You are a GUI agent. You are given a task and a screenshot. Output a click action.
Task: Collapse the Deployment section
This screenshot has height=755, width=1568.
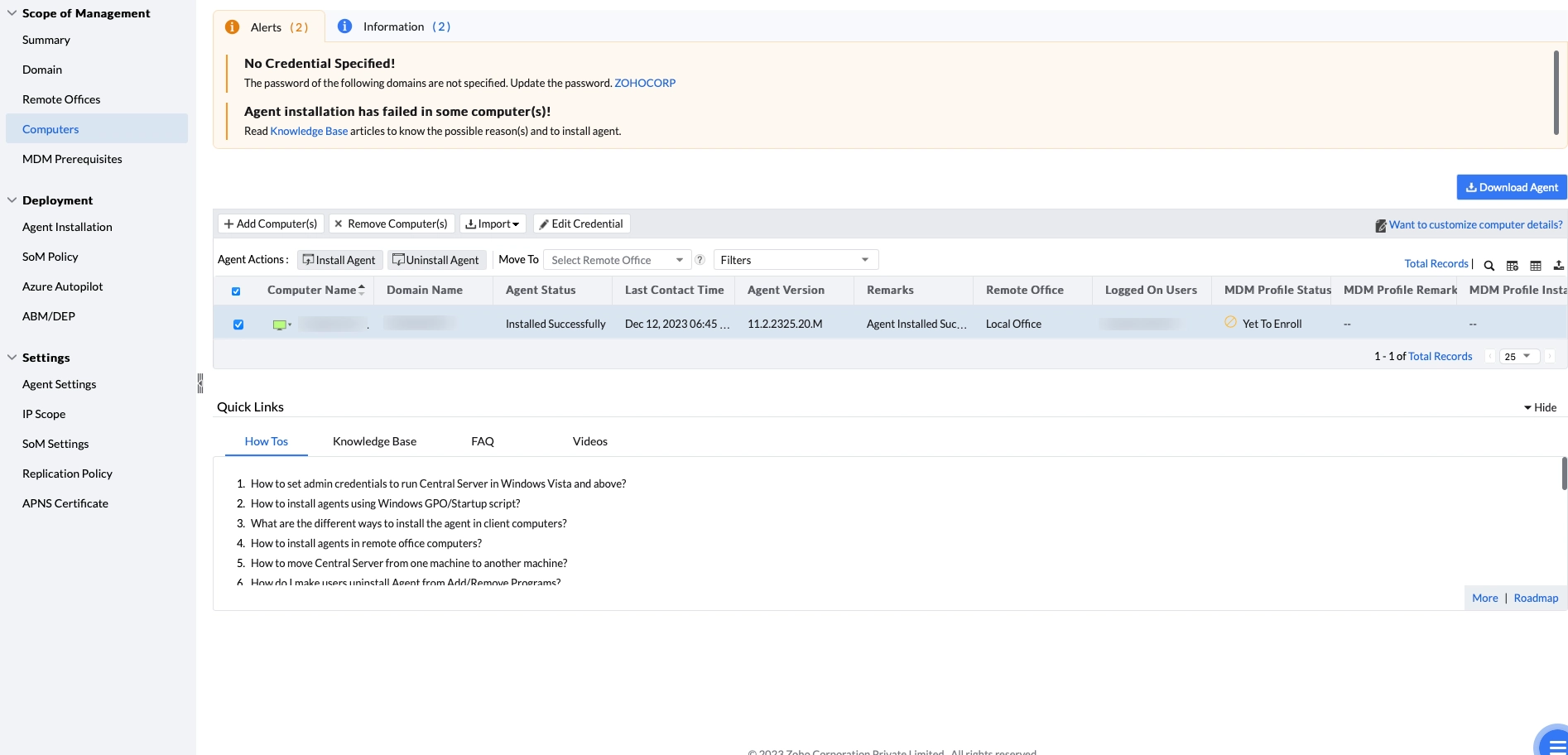[12, 200]
